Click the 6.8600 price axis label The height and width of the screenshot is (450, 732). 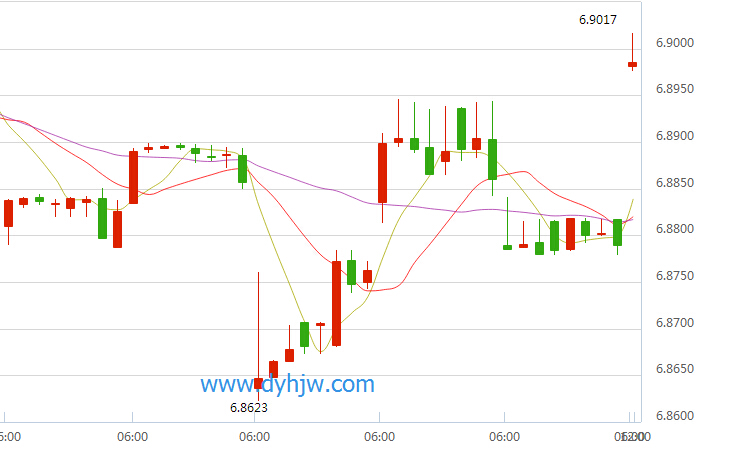coord(675,415)
